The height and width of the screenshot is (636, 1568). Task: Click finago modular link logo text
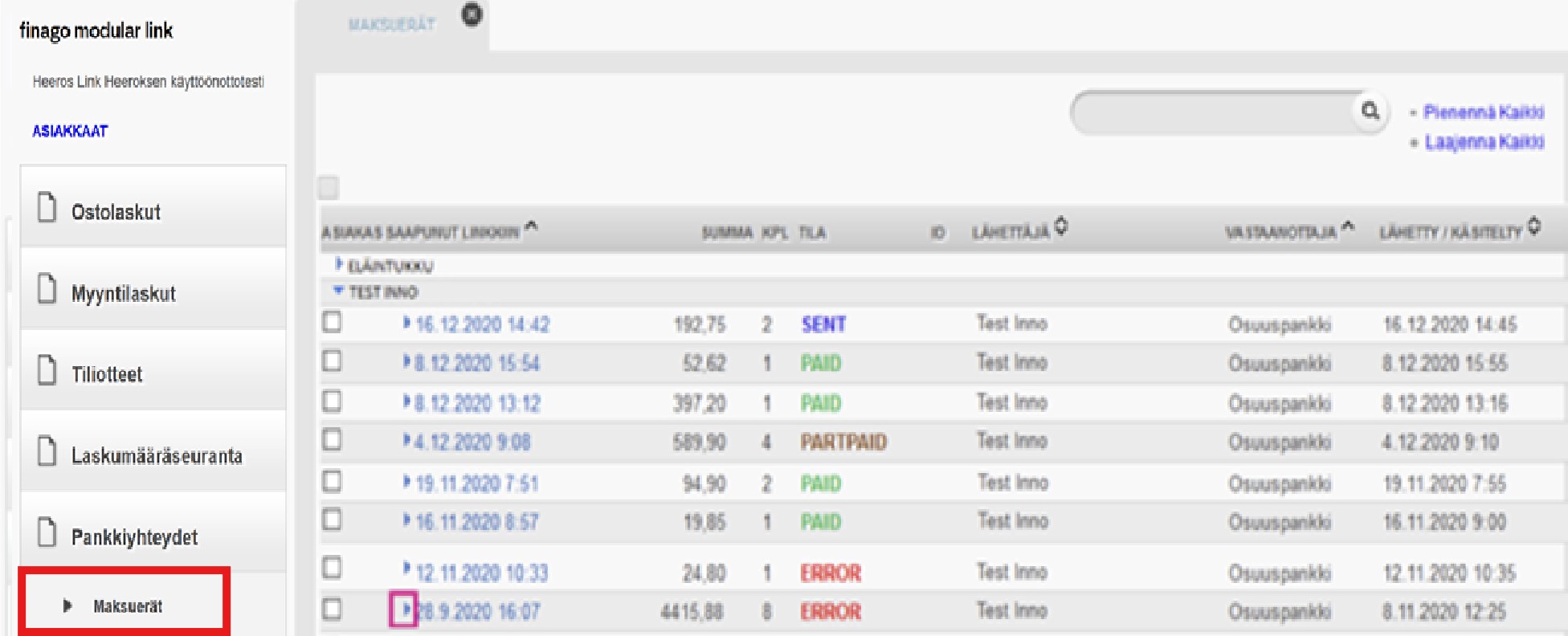[96, 31]
